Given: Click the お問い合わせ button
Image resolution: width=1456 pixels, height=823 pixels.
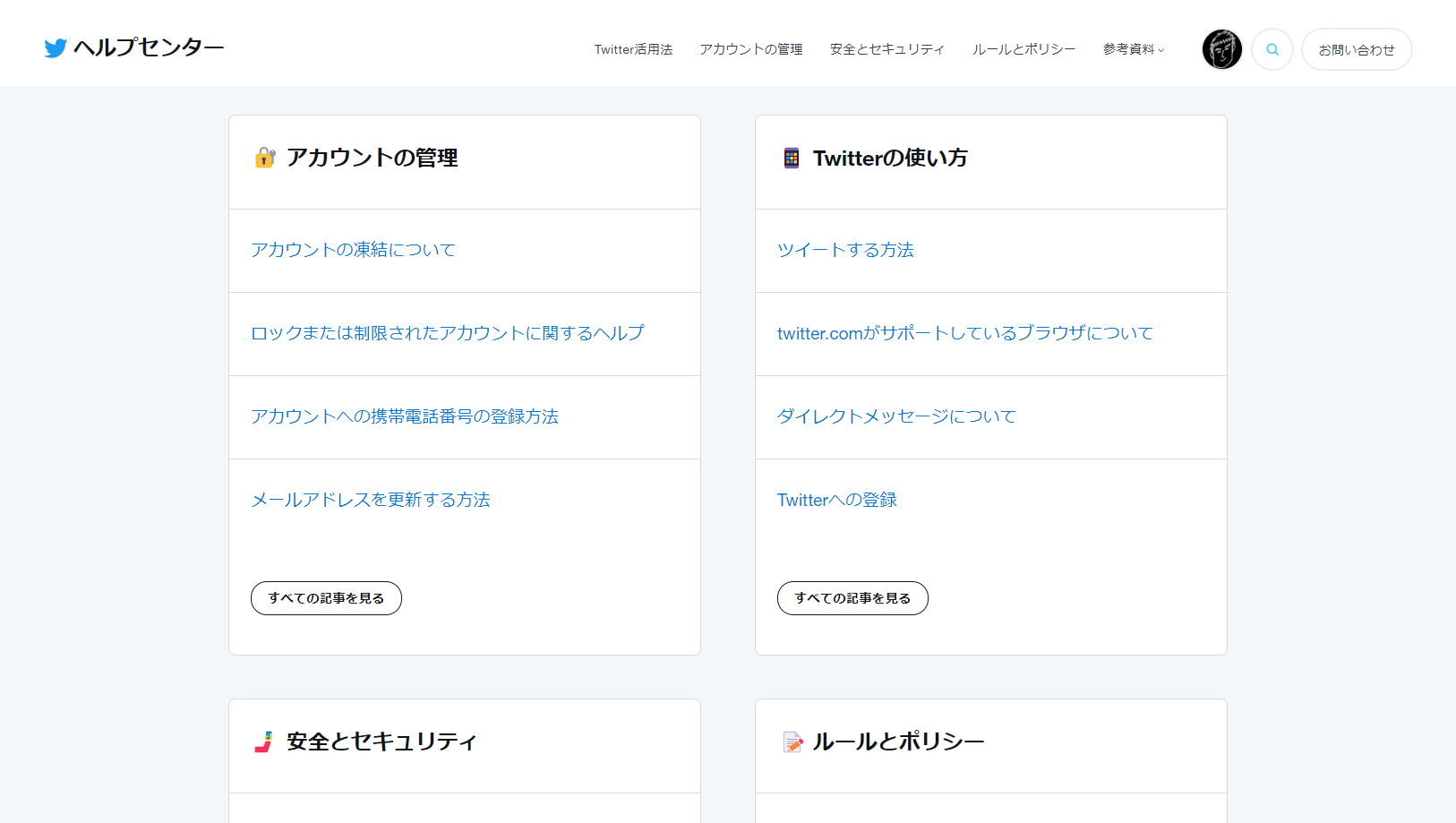Looking at the screenshot, I should [x=1357, y=49].
